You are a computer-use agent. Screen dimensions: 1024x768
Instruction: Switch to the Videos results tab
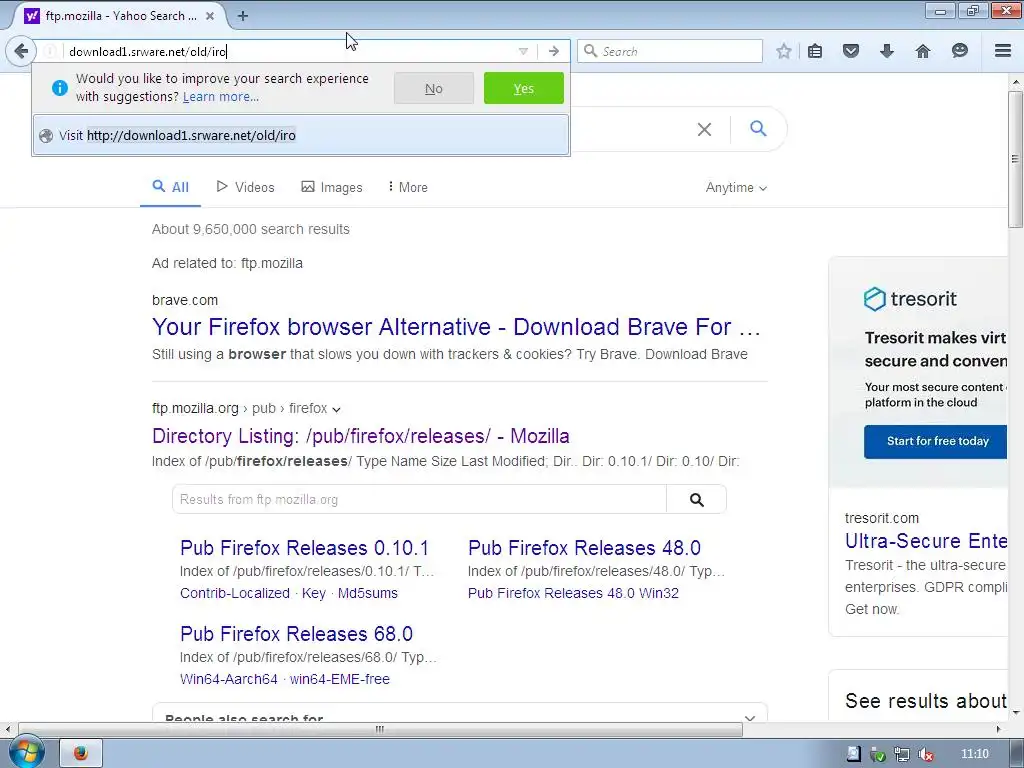tap(246, 187)
